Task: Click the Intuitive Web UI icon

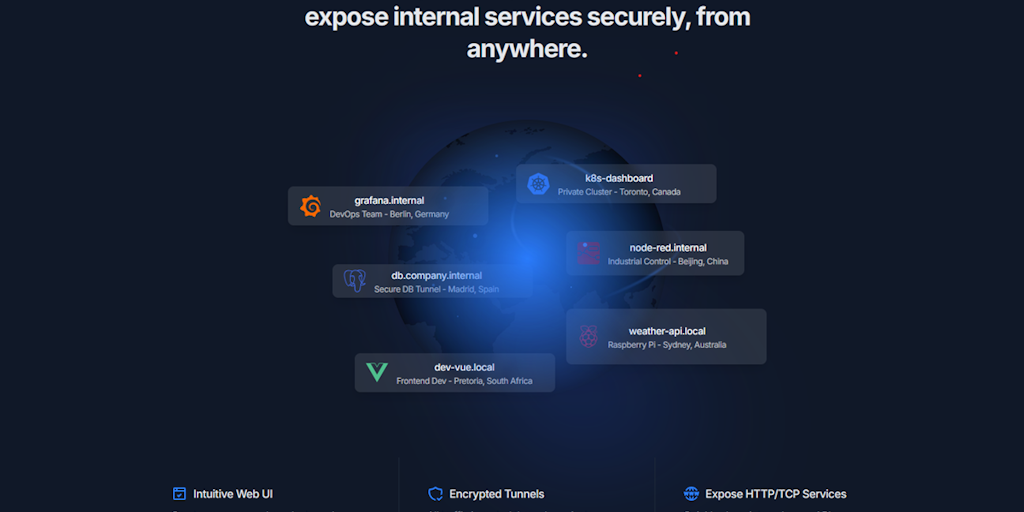Action: point(179,494)
